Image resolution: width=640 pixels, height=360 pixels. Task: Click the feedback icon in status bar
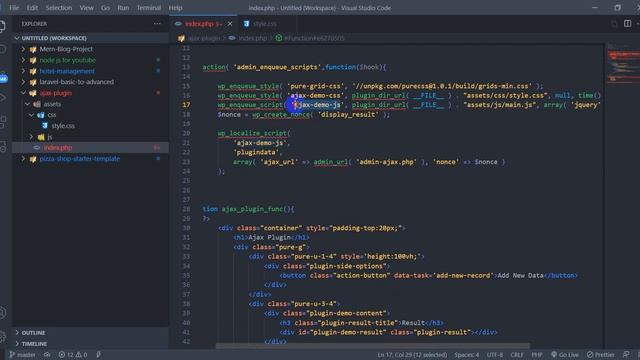point(627,355)
